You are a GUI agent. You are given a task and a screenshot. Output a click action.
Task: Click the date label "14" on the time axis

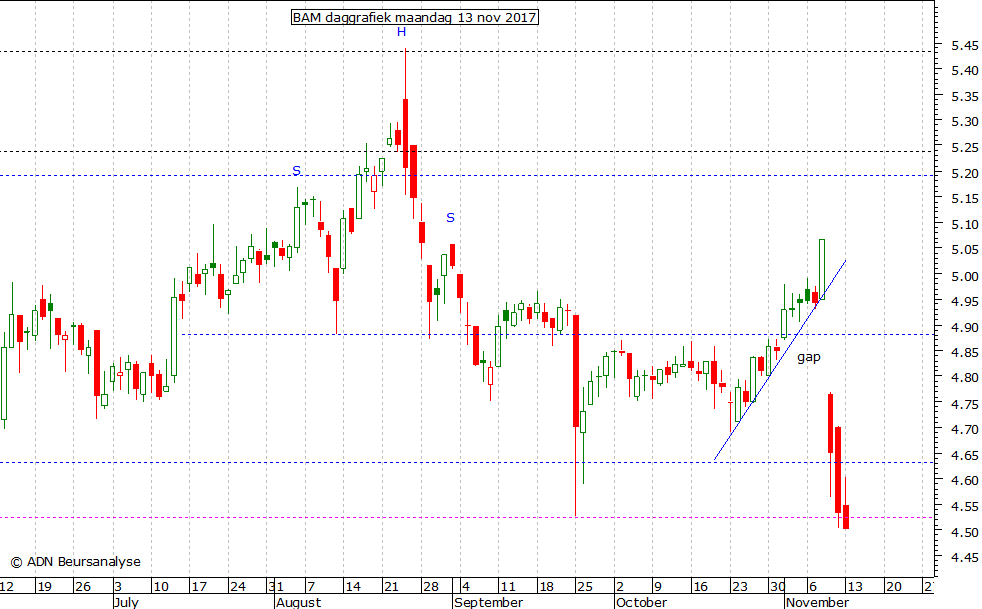click(x=353, y=587)
